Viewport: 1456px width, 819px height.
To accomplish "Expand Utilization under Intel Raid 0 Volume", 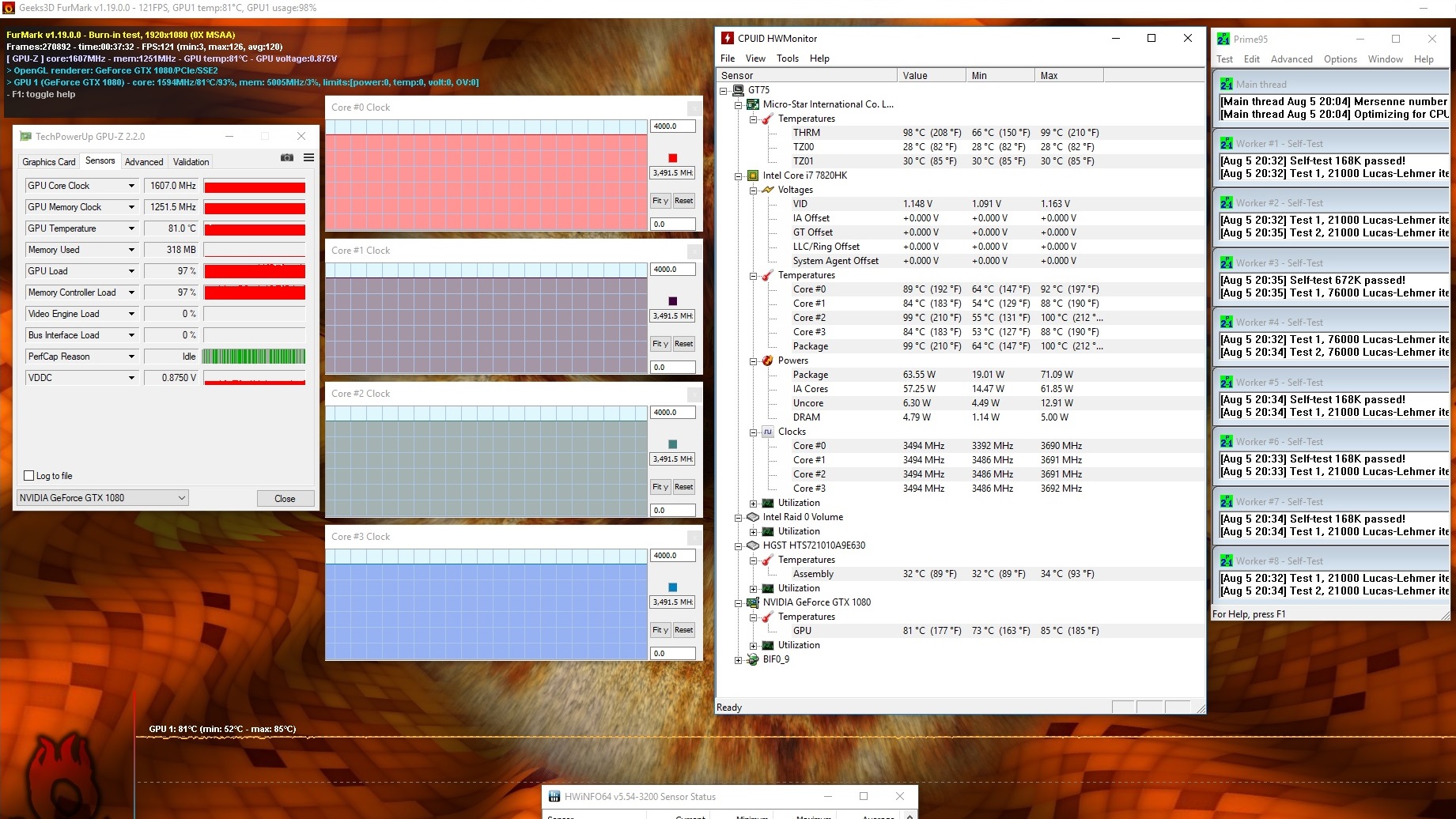I will tap(754, 532).
